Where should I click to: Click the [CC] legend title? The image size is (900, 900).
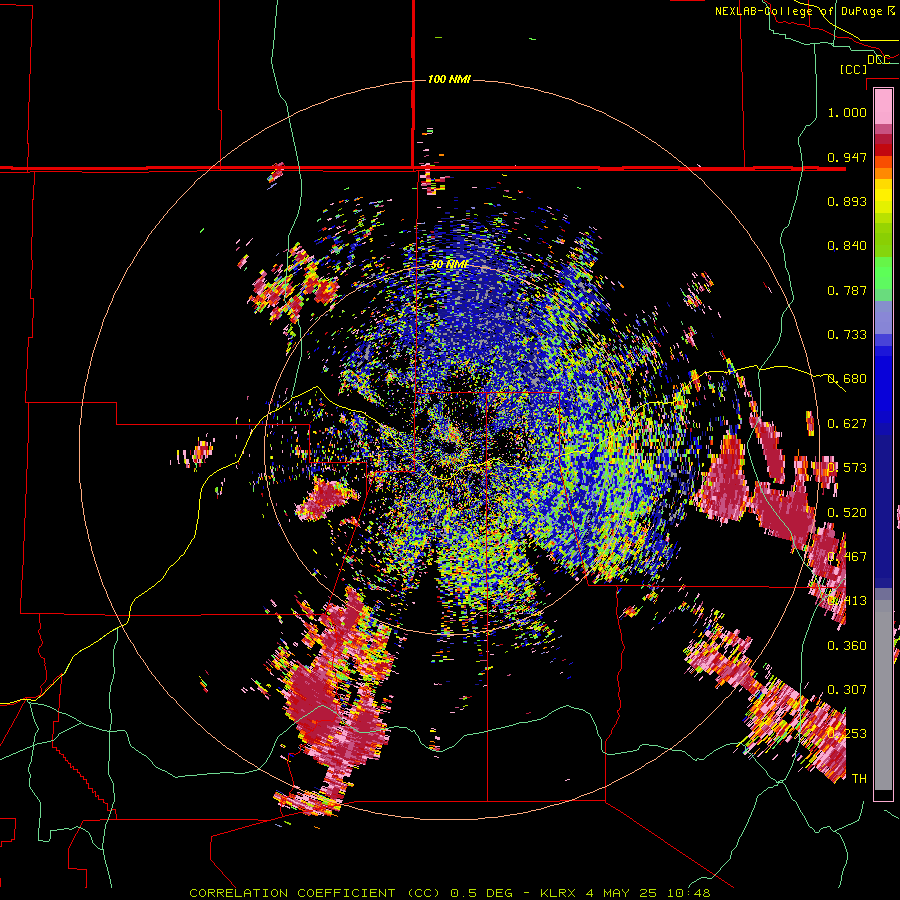click(x=853, y=69)
